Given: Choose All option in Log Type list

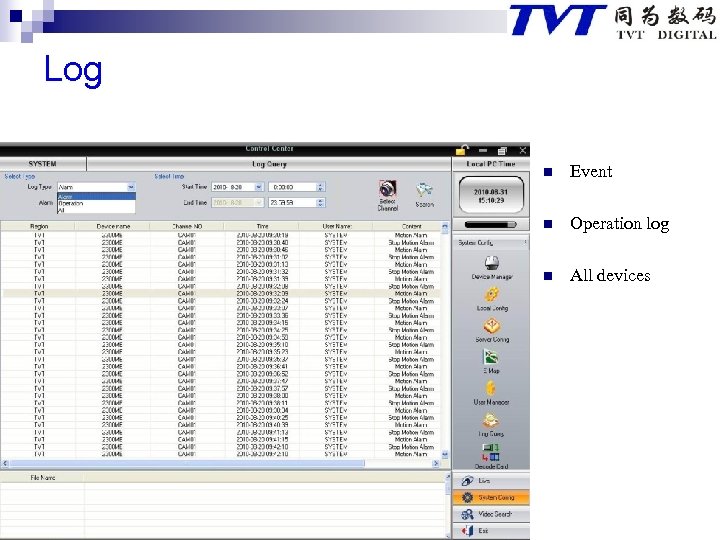Looking at the screenshot, I should tap(96, 210).
